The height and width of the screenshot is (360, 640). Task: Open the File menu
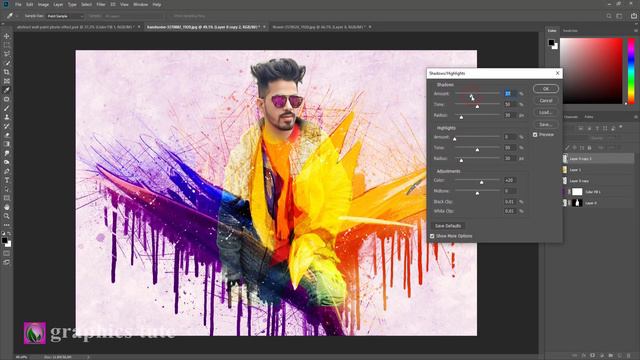(18, 4)
